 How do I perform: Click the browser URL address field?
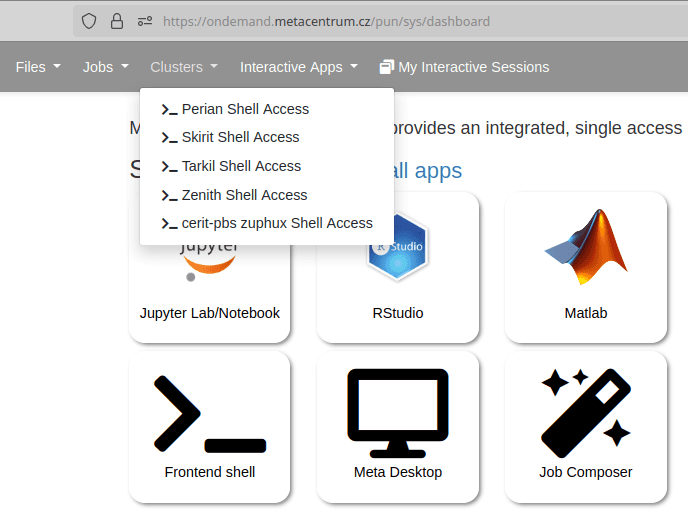400,20
